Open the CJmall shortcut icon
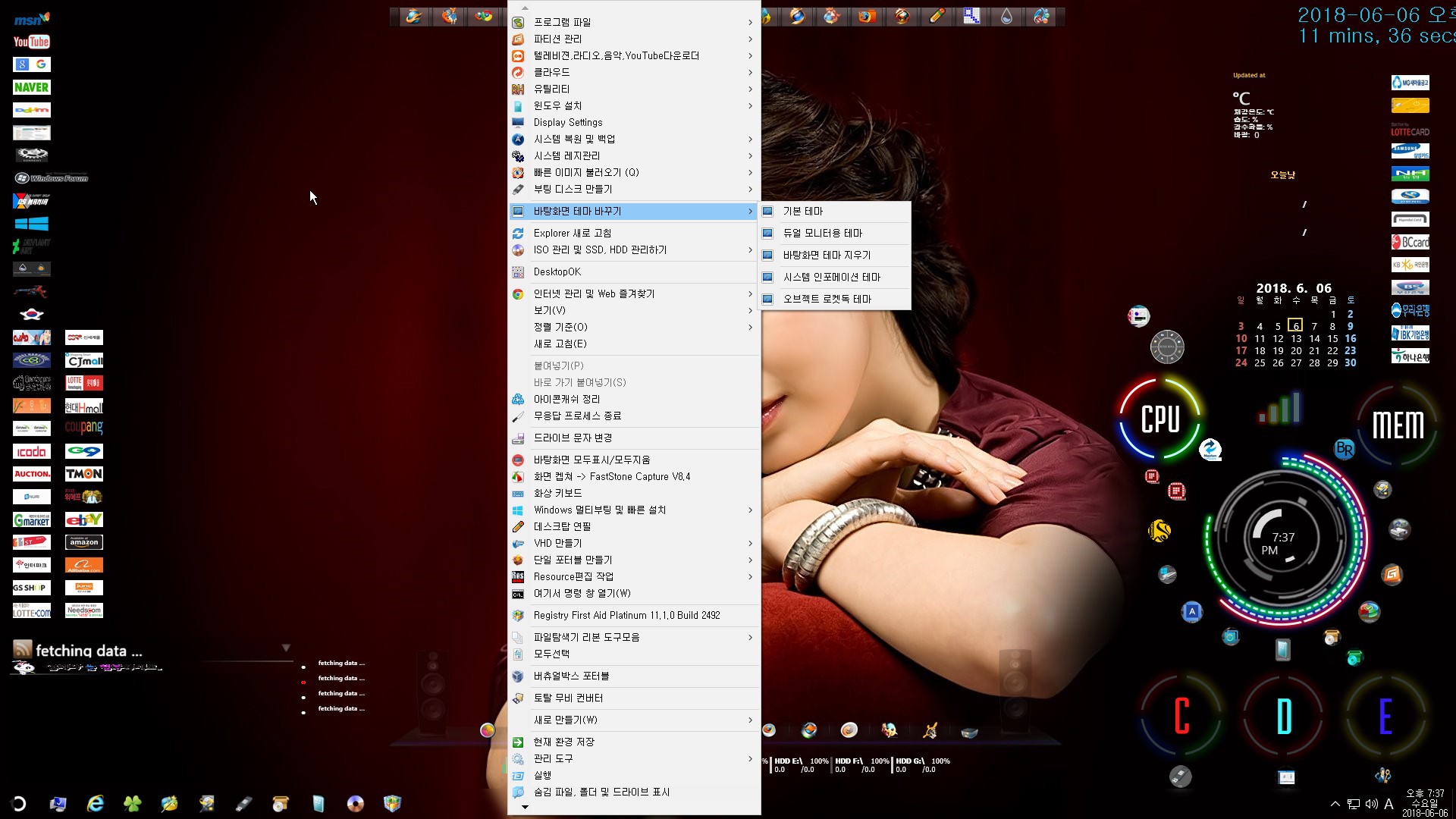The image size is (1456, 819). pyautogui.click(x=84, y=360)
